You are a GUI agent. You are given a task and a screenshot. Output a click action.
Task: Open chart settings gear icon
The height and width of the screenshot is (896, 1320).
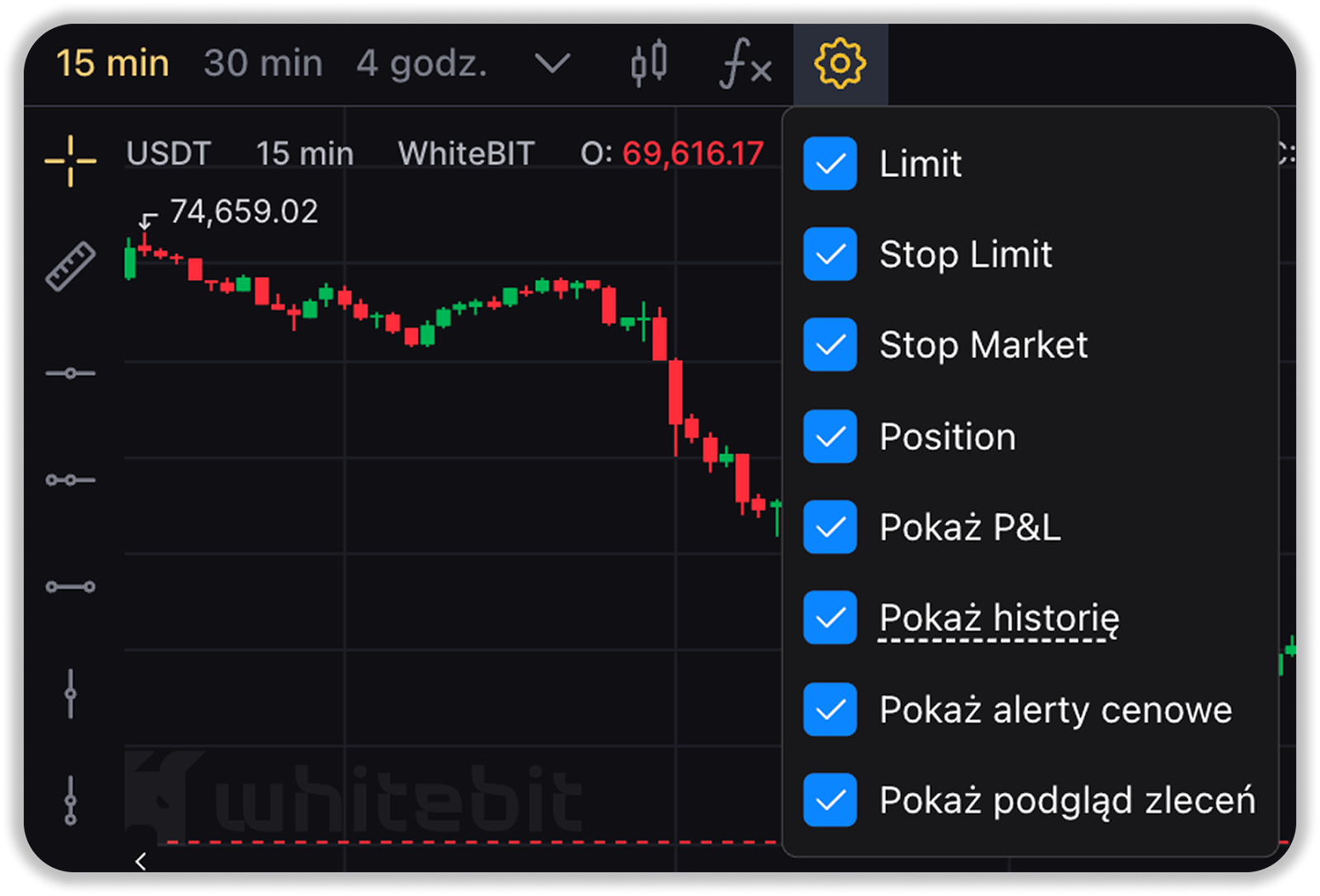[840, 64]
